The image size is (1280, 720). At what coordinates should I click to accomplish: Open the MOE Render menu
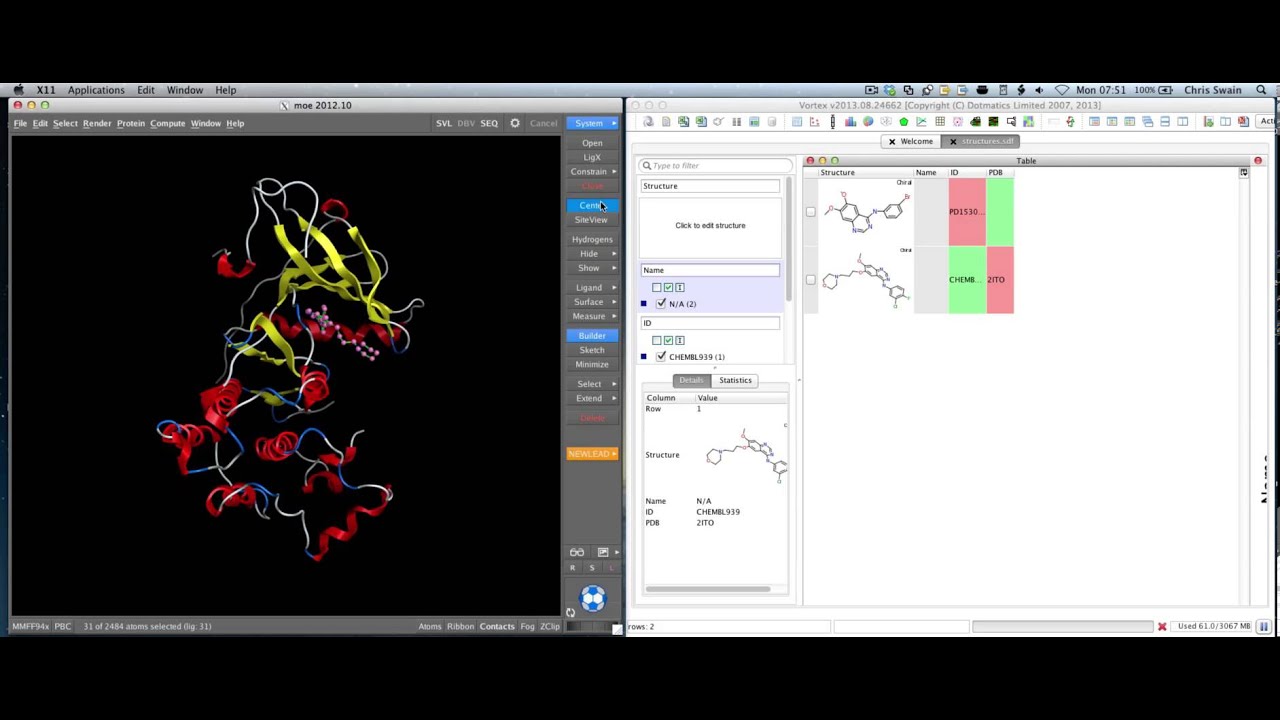coord(97,123)
